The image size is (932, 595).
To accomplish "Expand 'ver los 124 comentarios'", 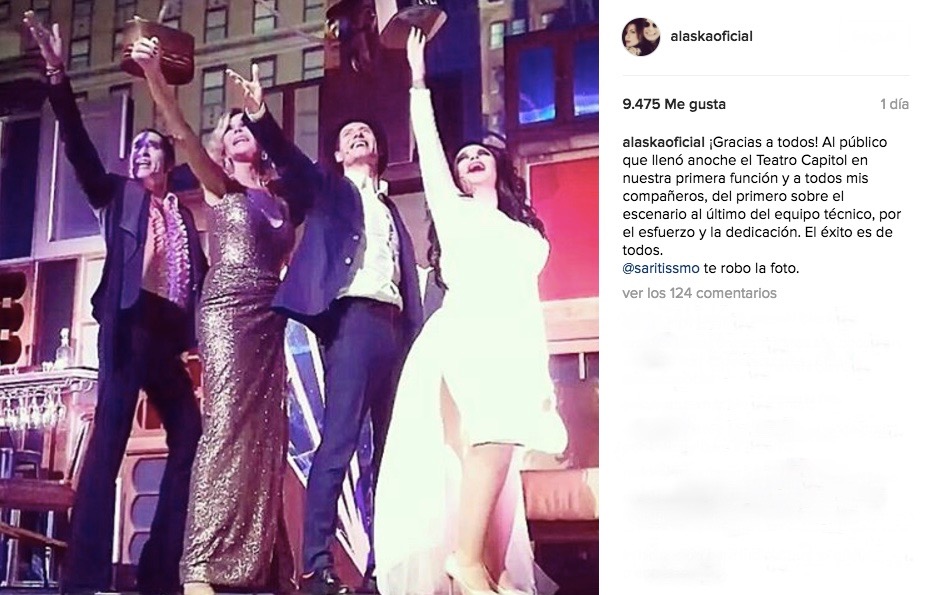I will [700, 293].
